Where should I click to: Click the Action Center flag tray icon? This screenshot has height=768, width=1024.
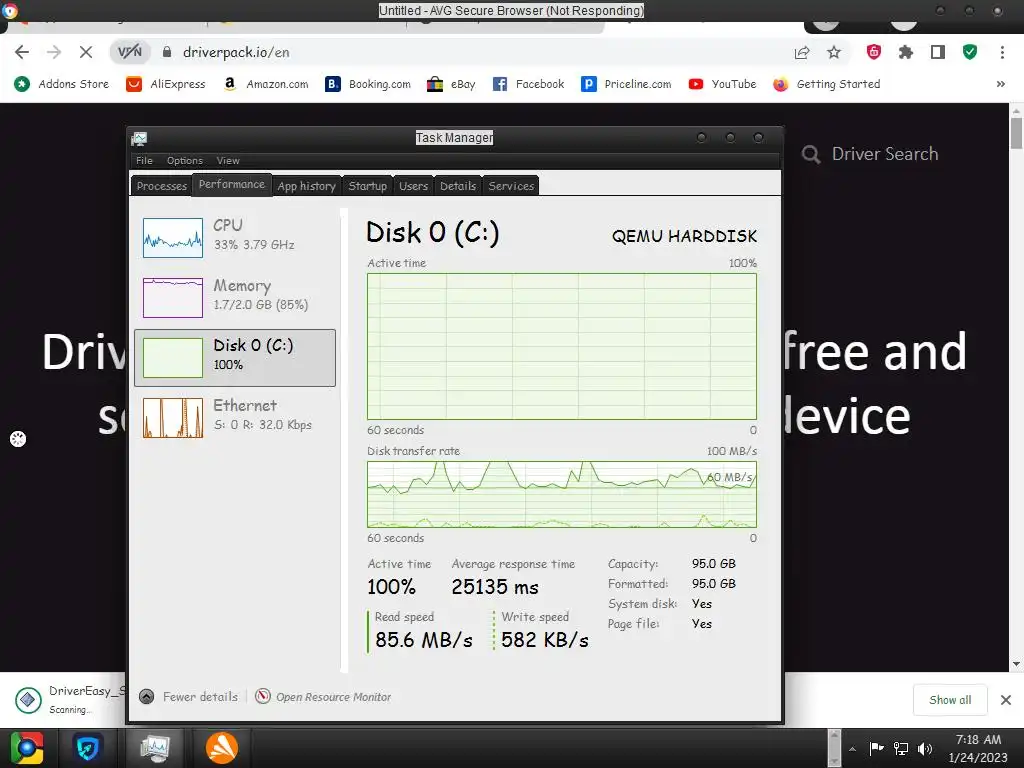pyautogui.click(x=876, y=748)
